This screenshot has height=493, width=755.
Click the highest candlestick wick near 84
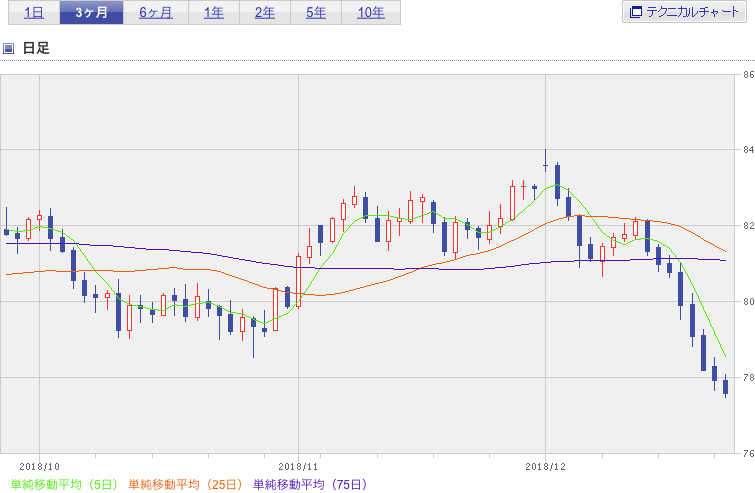coord(546,160)
